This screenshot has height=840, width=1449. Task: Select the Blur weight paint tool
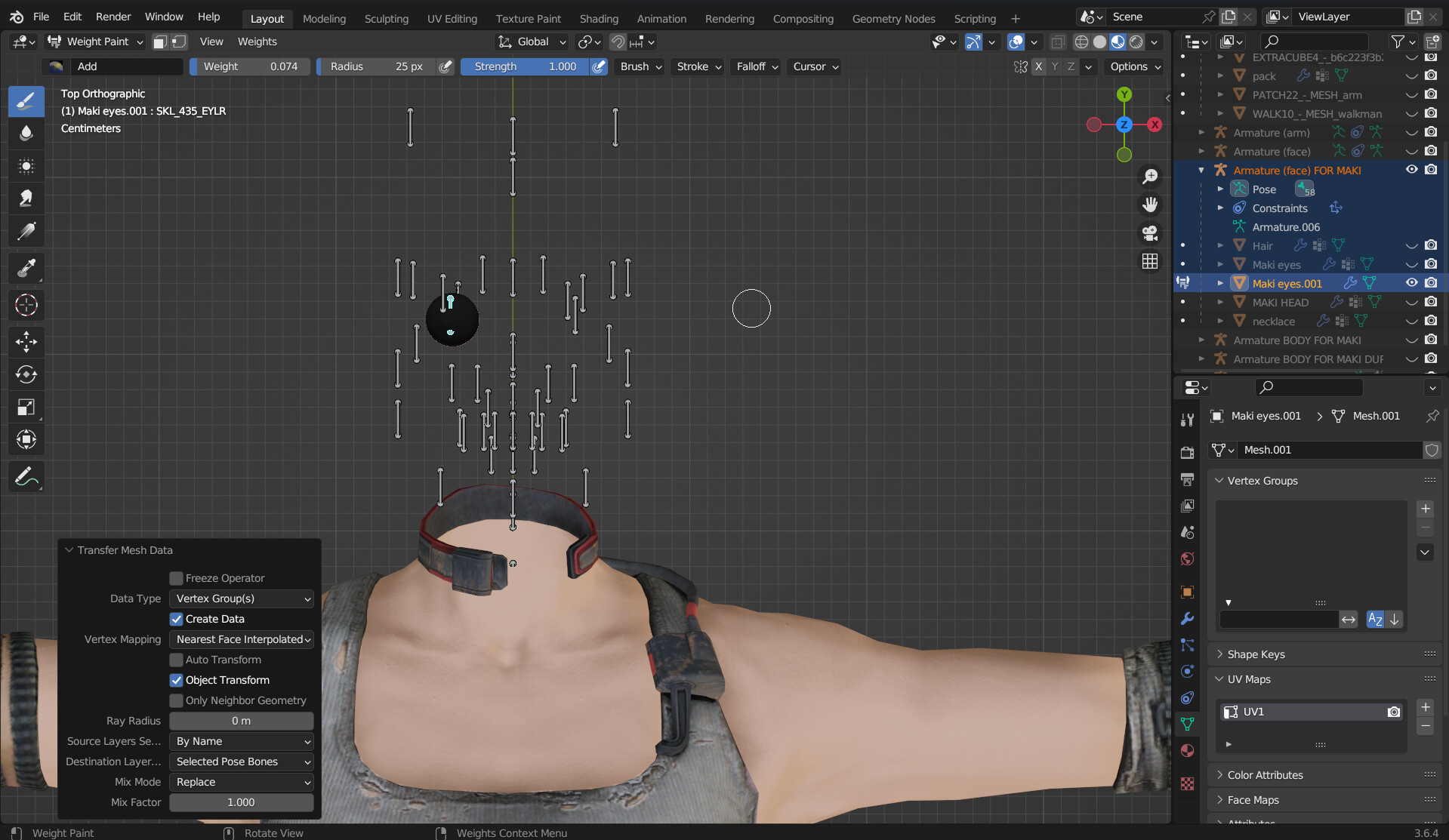click(x=26, y=134)
